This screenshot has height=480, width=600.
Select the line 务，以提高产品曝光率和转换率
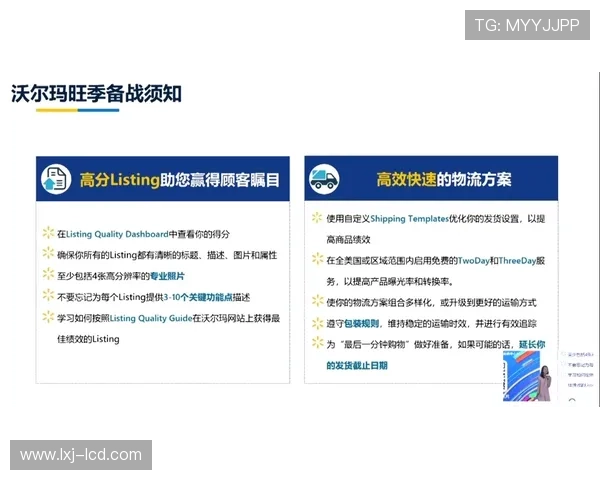(x=390, y=282)
